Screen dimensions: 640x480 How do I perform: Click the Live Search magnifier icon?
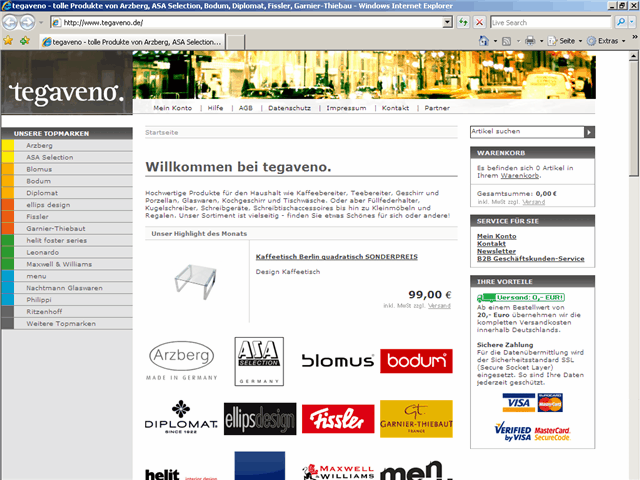click(x=620, y=22)
